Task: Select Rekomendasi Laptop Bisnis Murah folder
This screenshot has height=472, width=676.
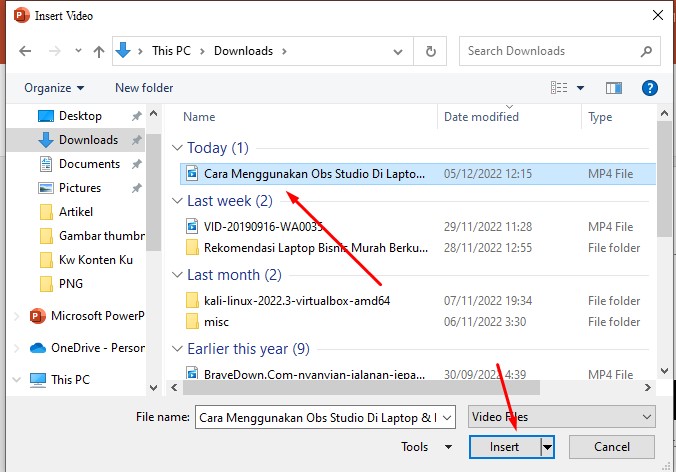Action: (x=418, y=248)
